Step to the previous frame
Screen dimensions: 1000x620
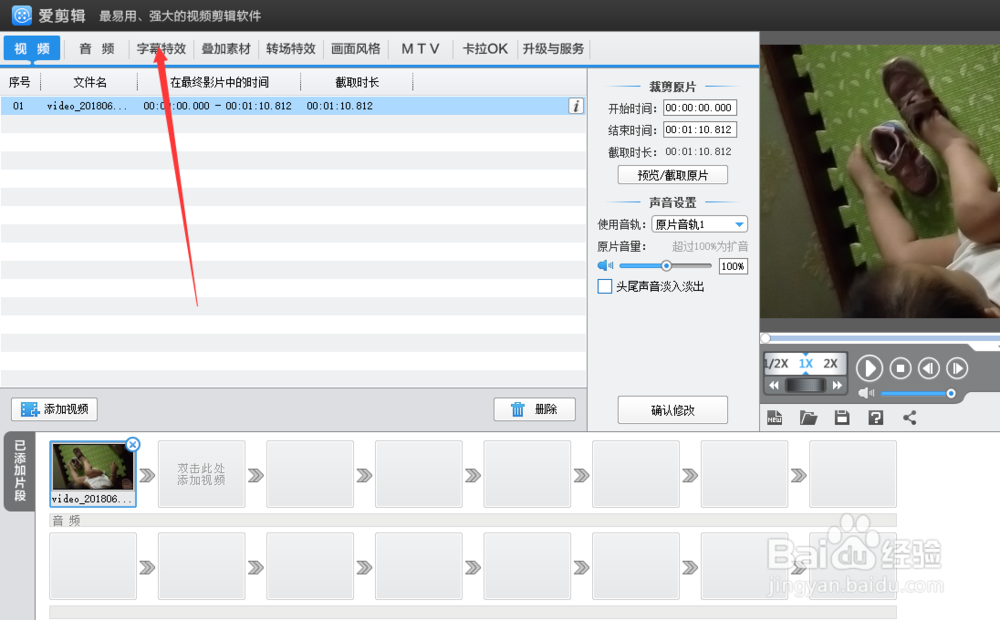tap(929, 368)
